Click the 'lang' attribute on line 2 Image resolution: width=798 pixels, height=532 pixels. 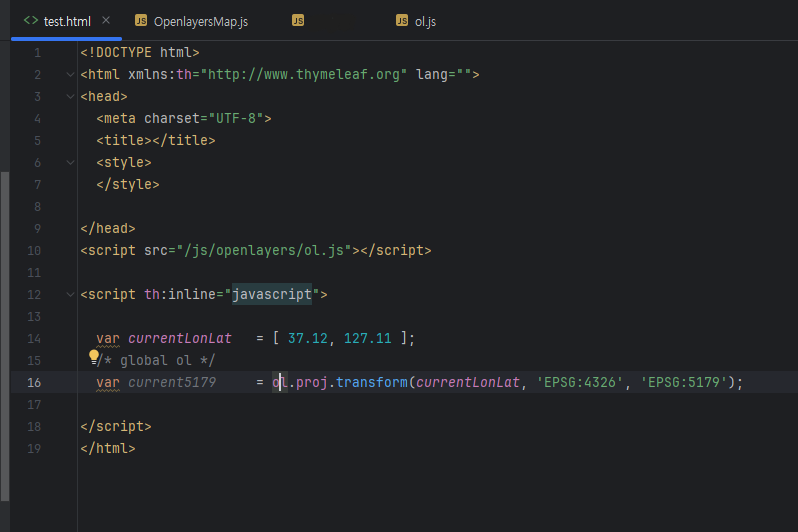(432, 74)
